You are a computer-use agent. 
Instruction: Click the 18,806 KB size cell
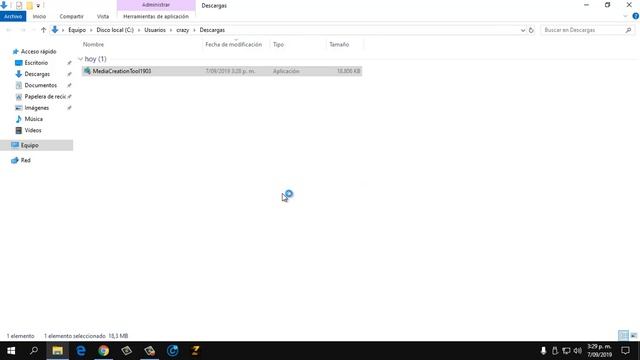tap(348, 71)
